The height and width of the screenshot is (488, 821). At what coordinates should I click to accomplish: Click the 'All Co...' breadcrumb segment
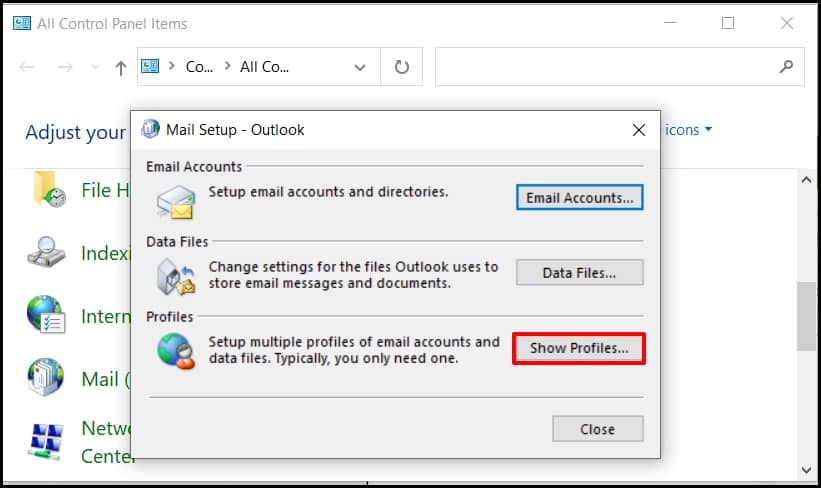tap(264, 67)
